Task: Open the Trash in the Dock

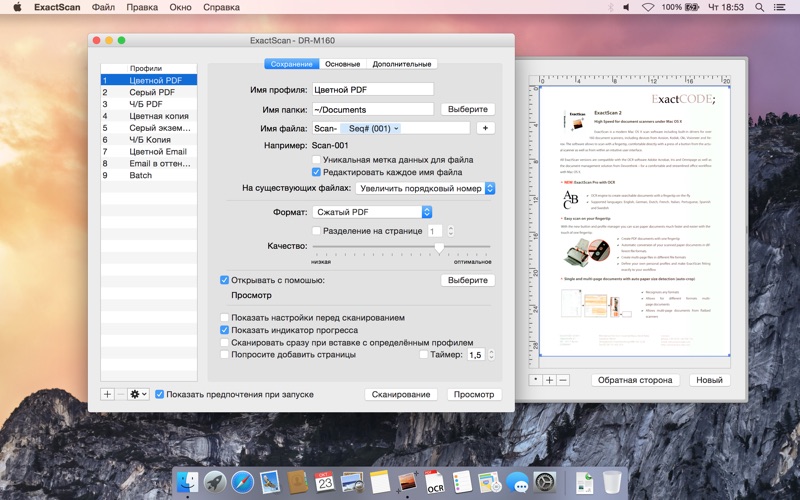Action: (x=612, y=482)
